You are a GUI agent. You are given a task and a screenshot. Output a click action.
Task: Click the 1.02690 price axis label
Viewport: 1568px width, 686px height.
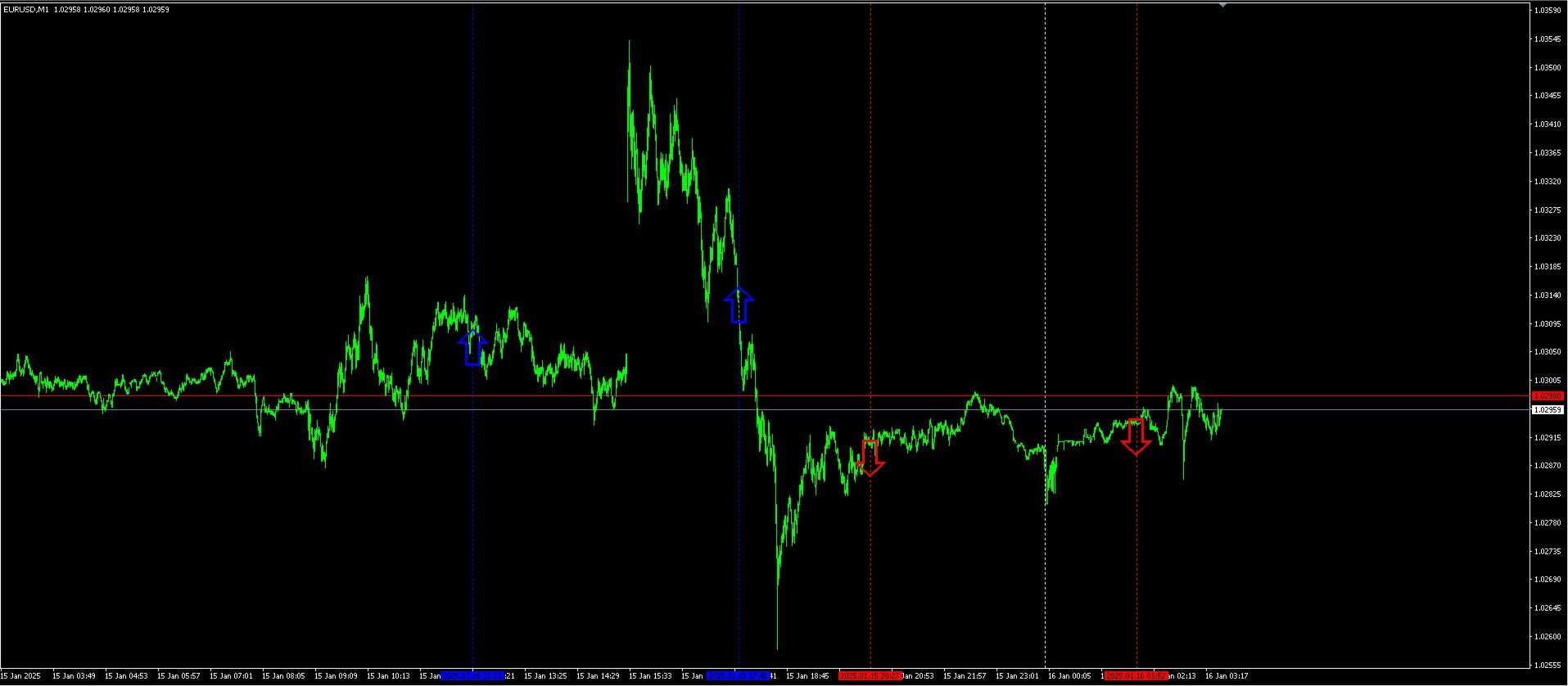click(x=1548, y=580)
